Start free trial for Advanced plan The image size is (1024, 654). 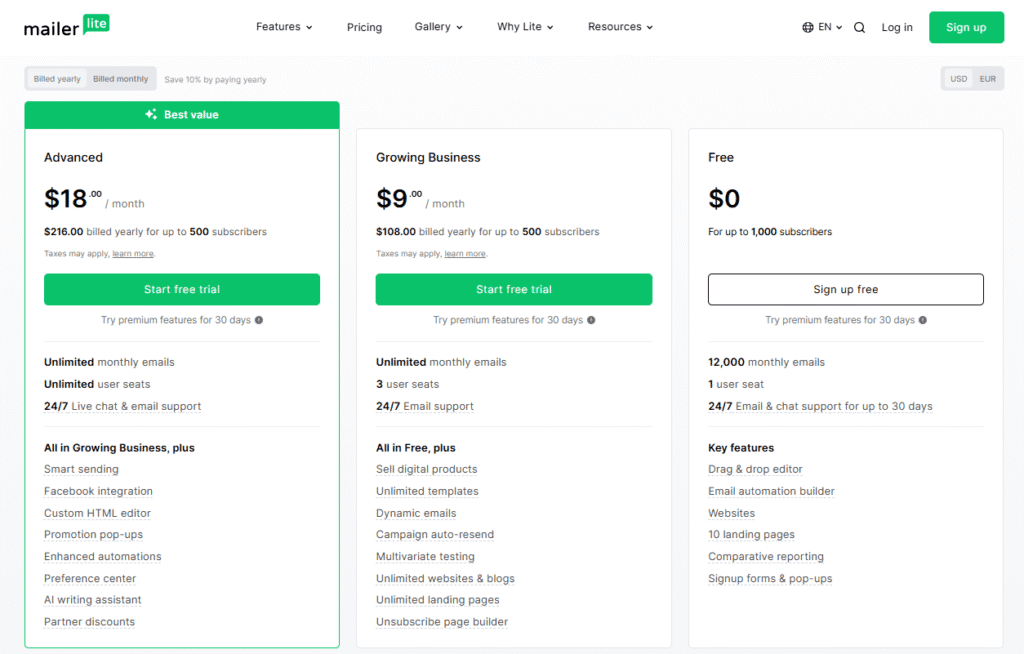click(182, 289)
